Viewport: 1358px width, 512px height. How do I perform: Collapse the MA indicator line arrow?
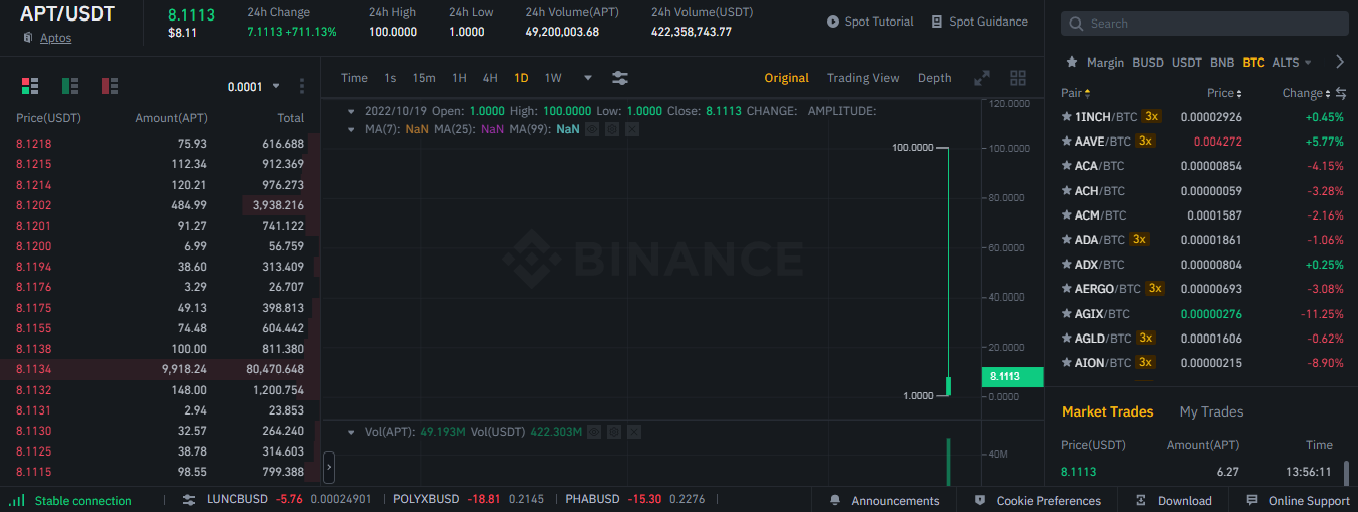(351, 129)
